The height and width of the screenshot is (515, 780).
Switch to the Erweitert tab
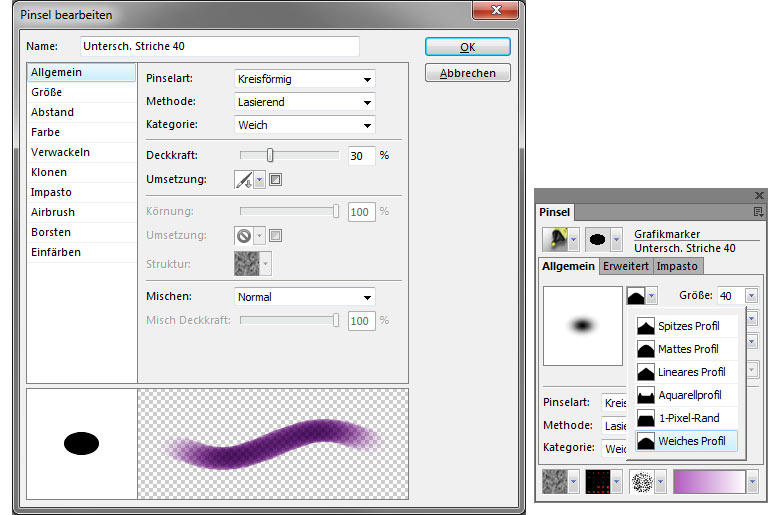point(625,266)
